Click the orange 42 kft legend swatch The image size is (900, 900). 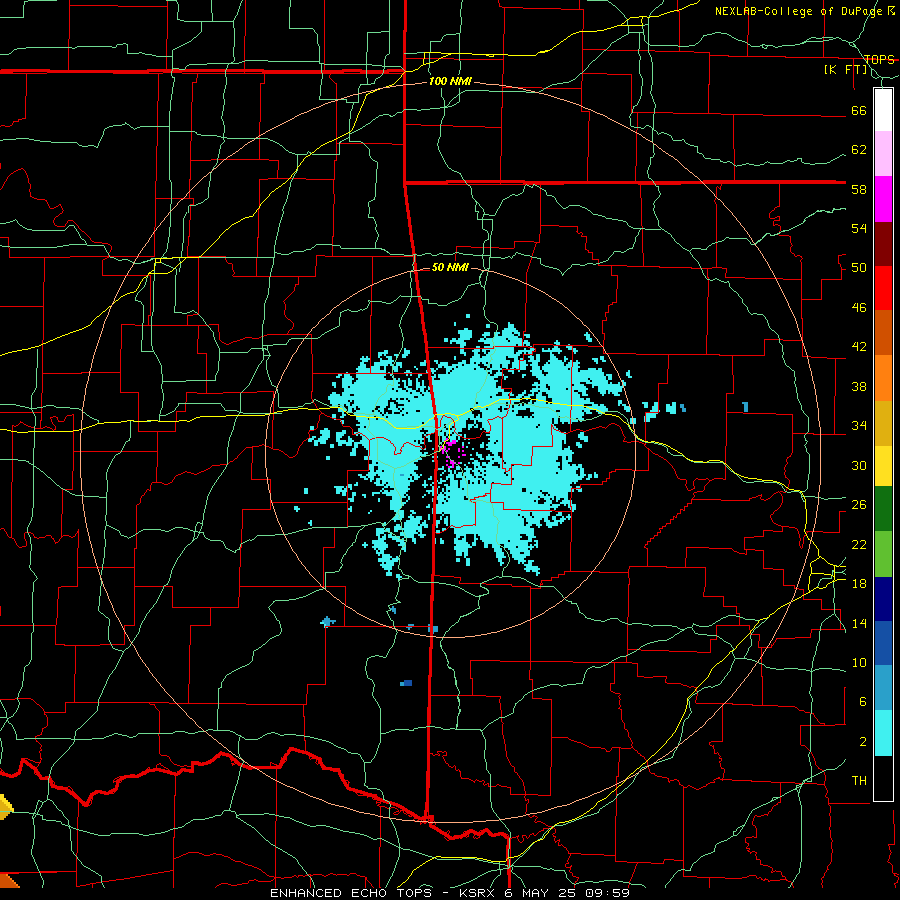[x=883, y=378]
